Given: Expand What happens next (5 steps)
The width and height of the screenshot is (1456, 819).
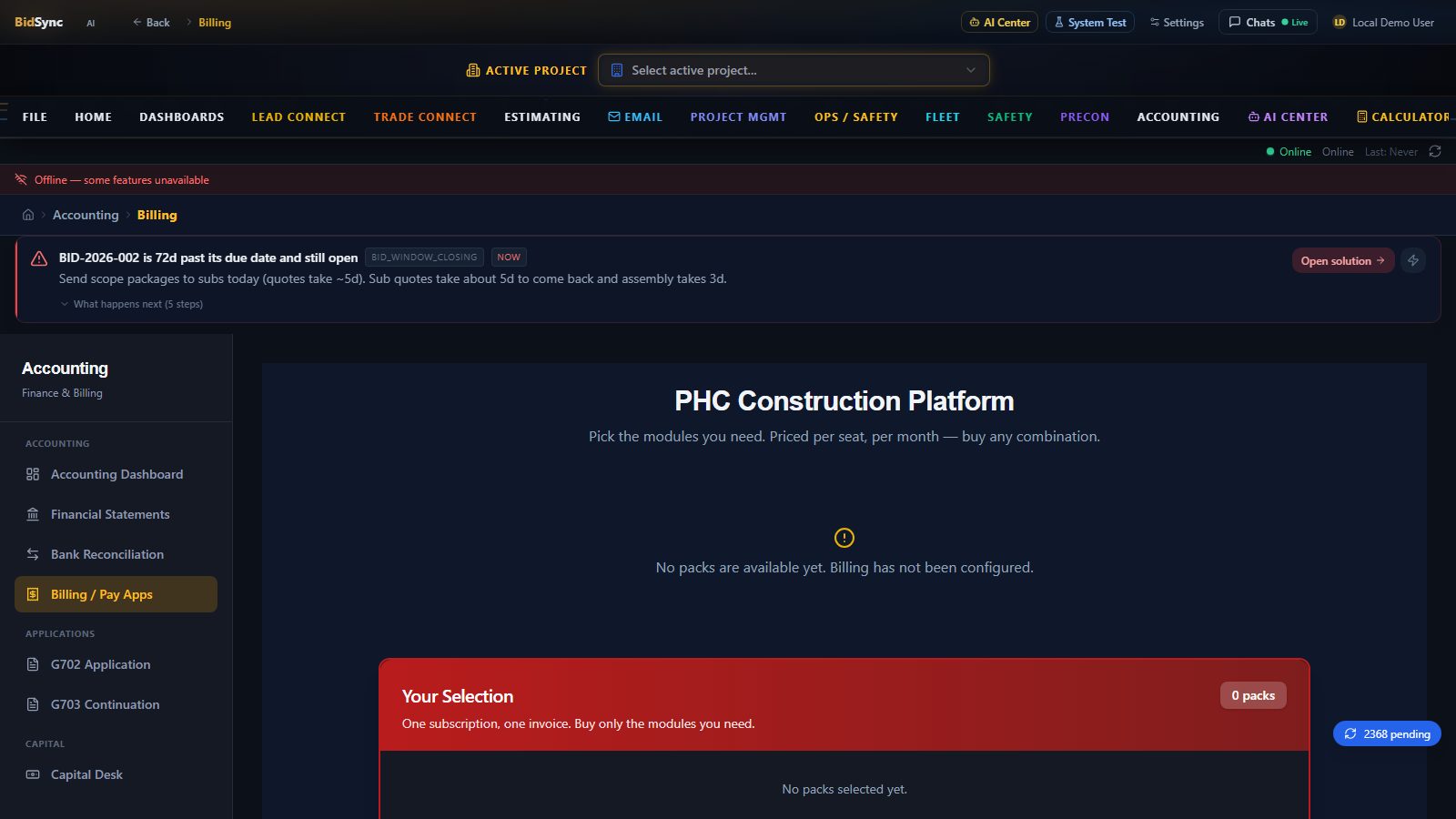Looking at the screenshot, I should 131,304.
